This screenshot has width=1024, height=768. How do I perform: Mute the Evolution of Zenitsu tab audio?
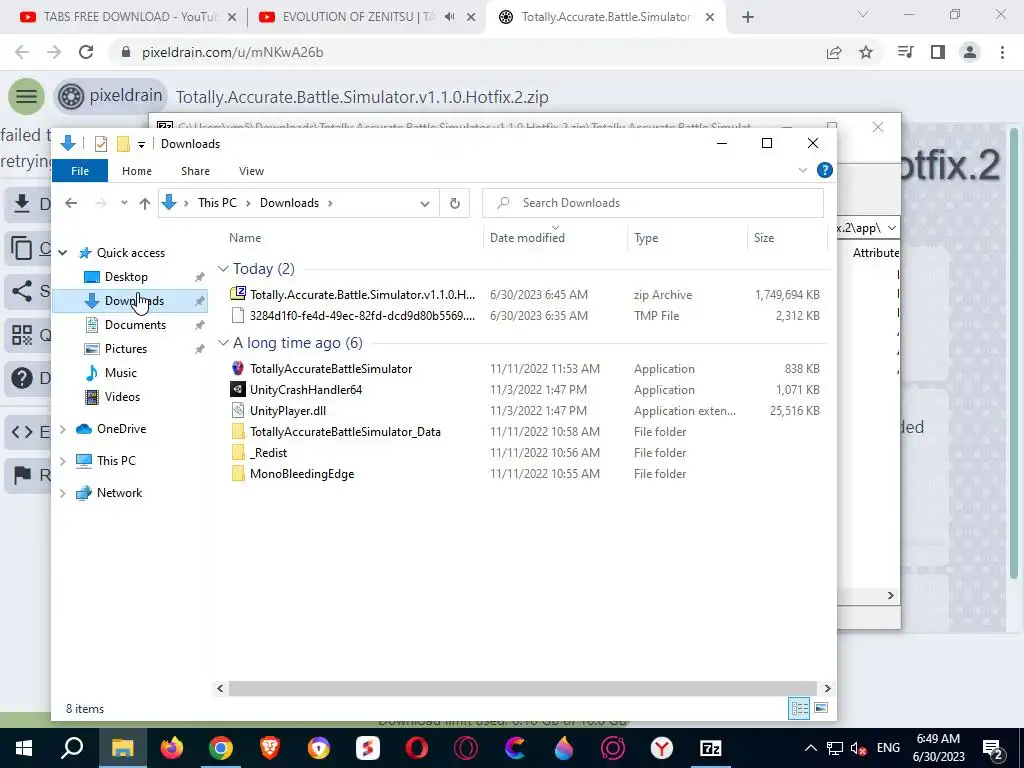449,17
